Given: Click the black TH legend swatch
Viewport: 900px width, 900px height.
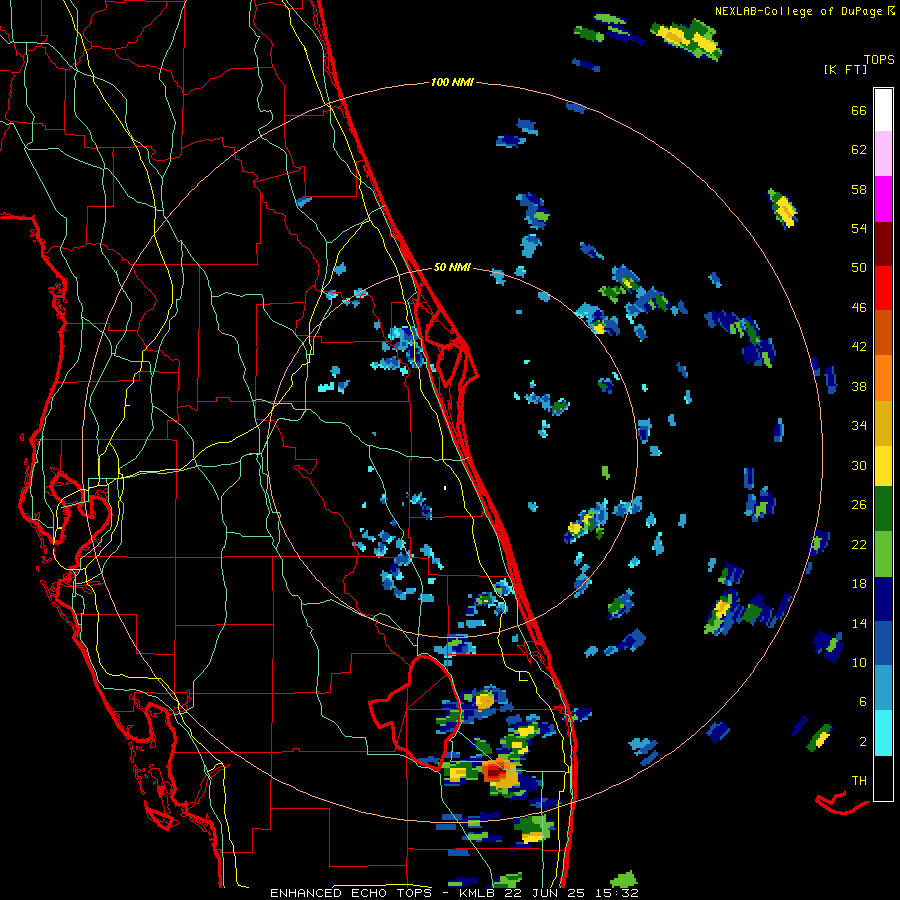Looking at the screenshot, I should click(883, 778).
